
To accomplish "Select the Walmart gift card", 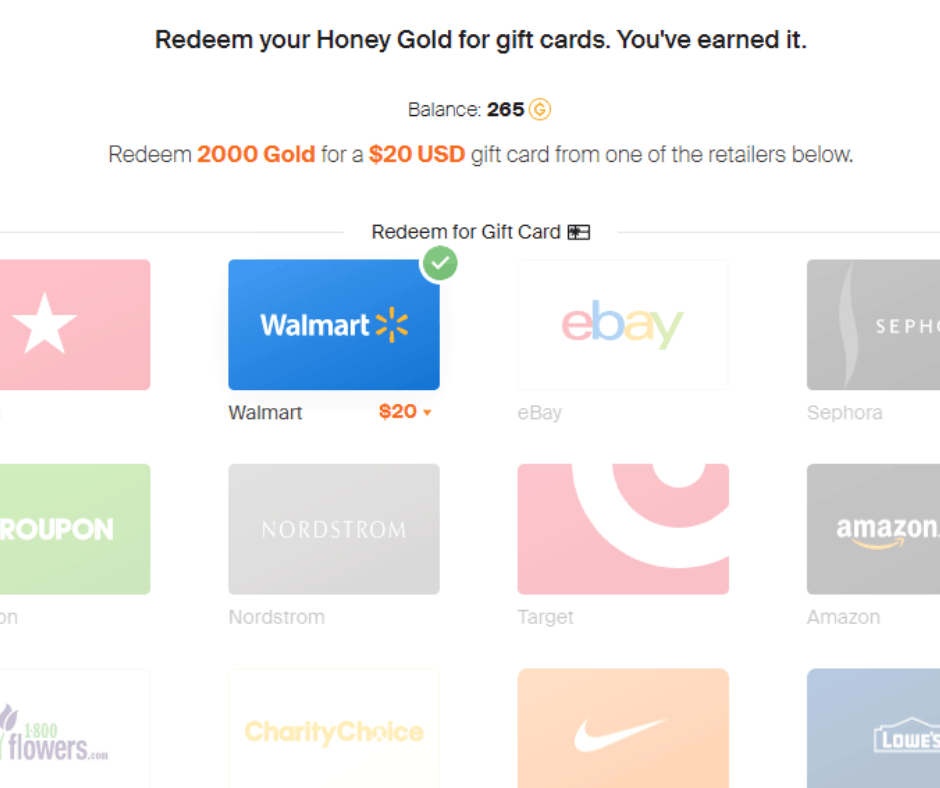I will 333,324.
